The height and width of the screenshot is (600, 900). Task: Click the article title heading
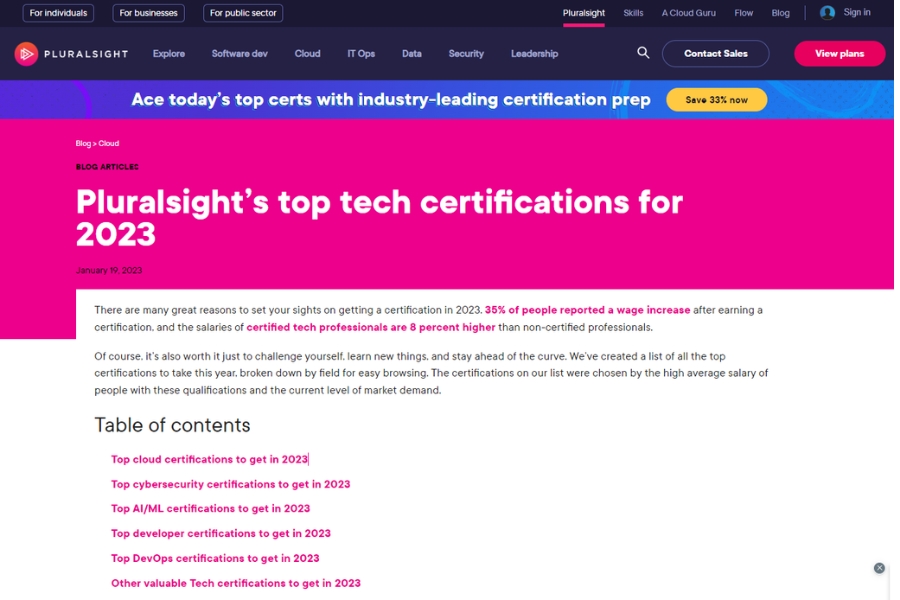tap(379, 218)
